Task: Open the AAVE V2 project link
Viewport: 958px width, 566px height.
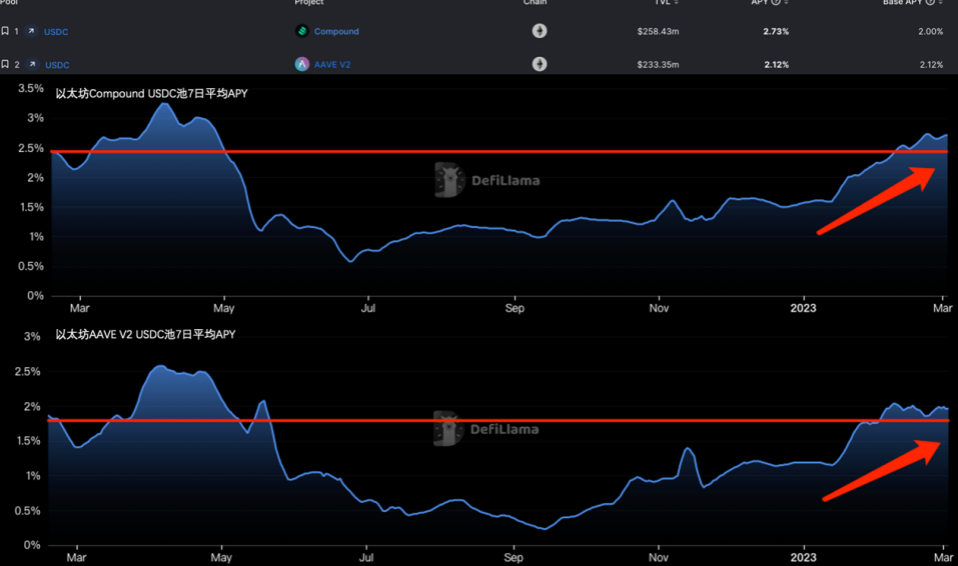Action: tap(332, 64)
